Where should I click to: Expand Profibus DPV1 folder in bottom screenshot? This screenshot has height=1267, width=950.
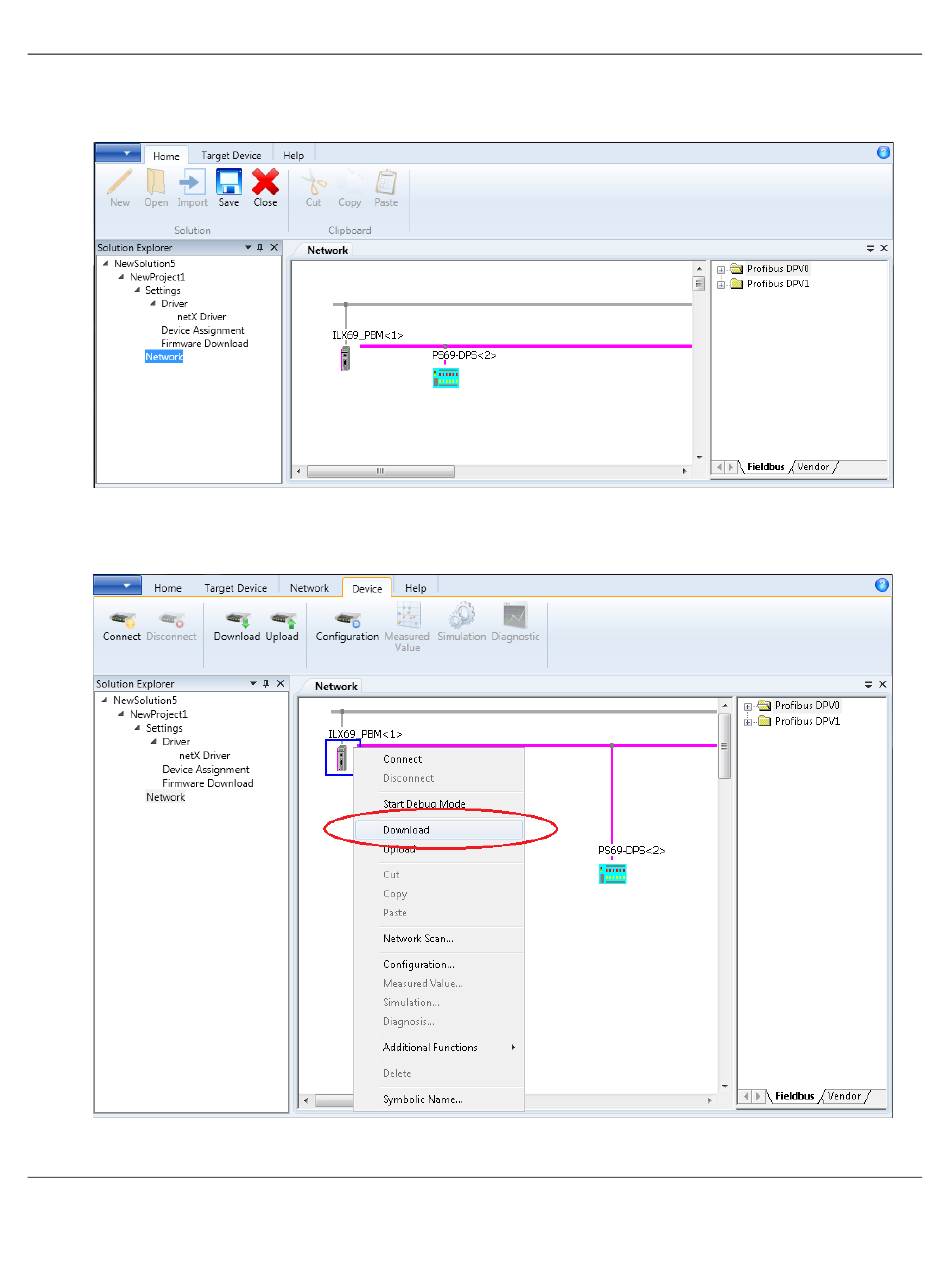tap(748, 721)
